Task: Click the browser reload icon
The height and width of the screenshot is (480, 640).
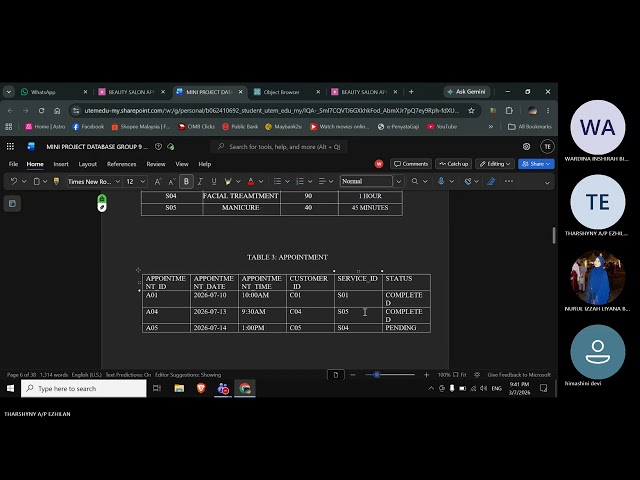Action: pyautogui.click(x=42, y=111)
